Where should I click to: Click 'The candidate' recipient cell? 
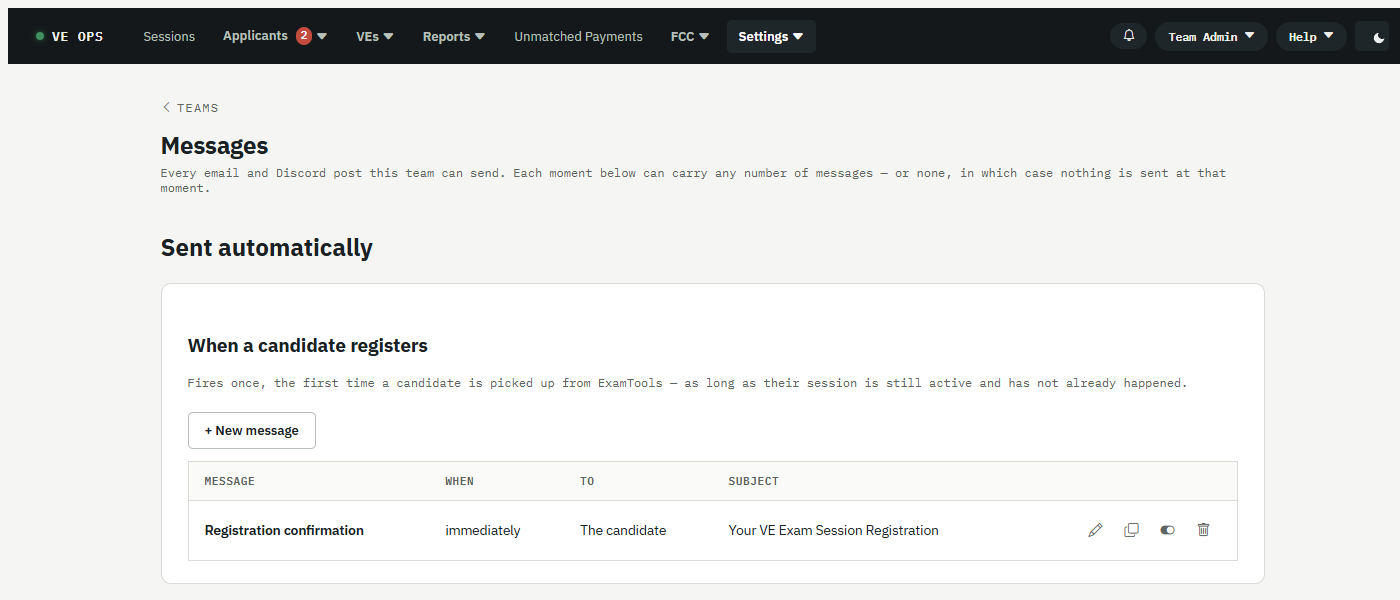[x=623, y=530]
